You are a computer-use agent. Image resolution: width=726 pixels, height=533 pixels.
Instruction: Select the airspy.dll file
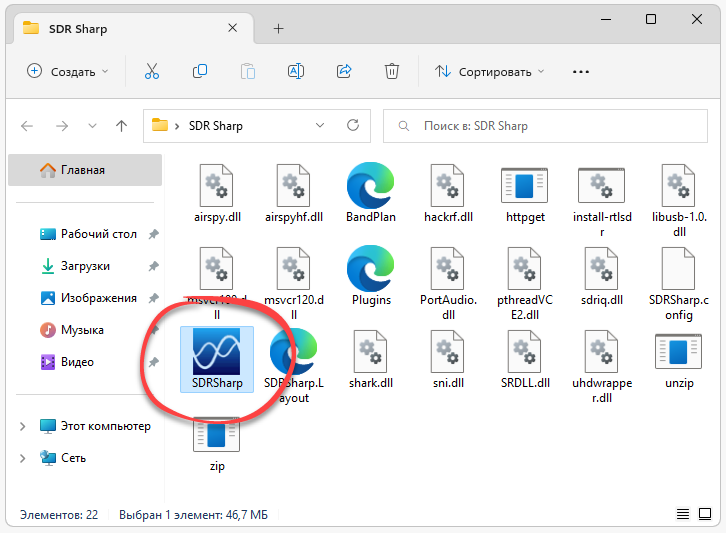(x=217, y=194)
